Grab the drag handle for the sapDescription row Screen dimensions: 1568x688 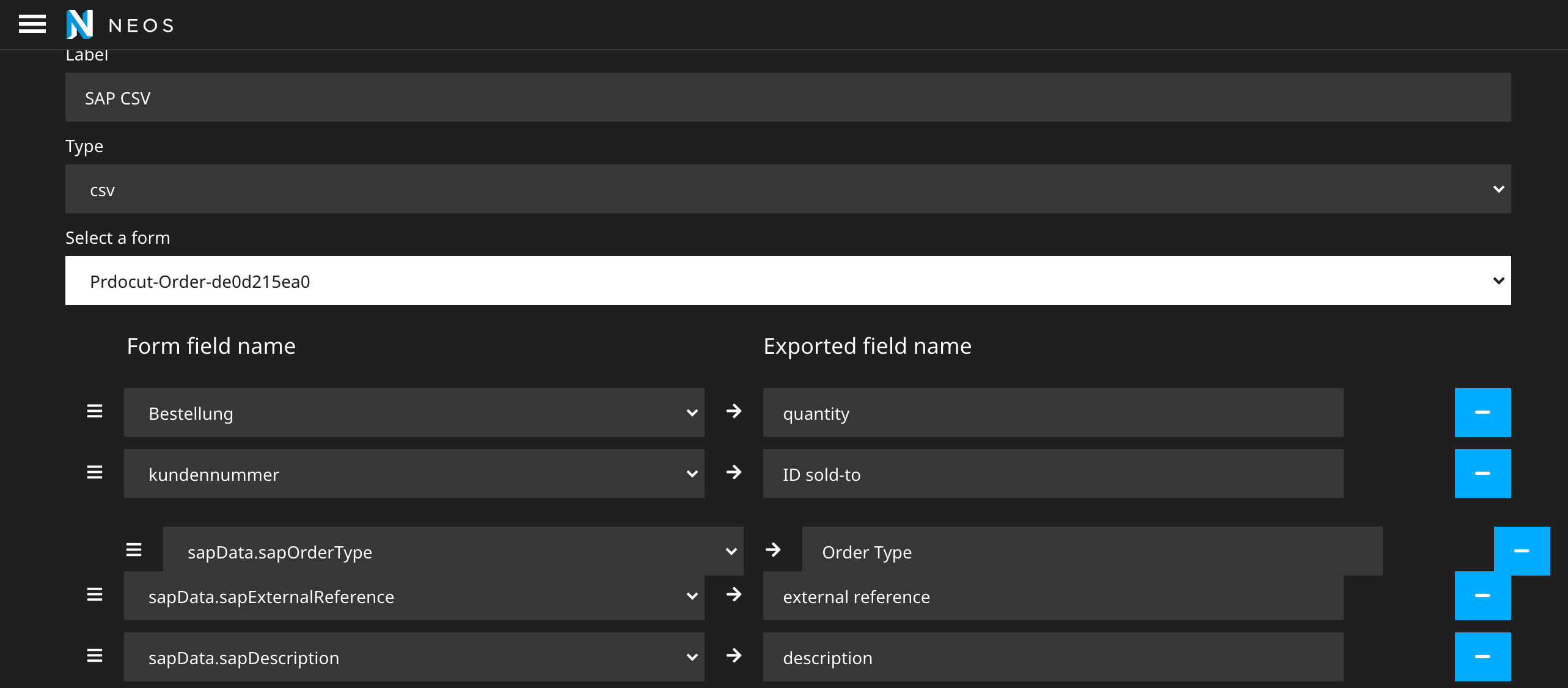95,656
